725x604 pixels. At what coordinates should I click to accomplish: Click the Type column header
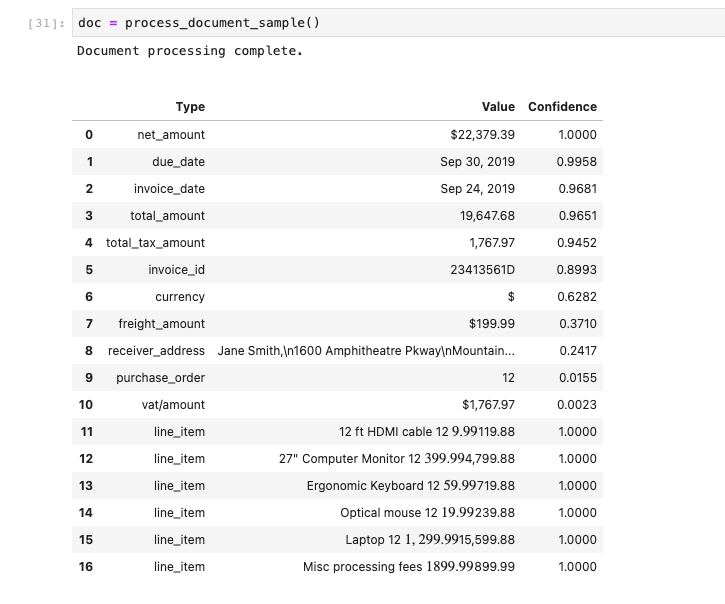190,107
